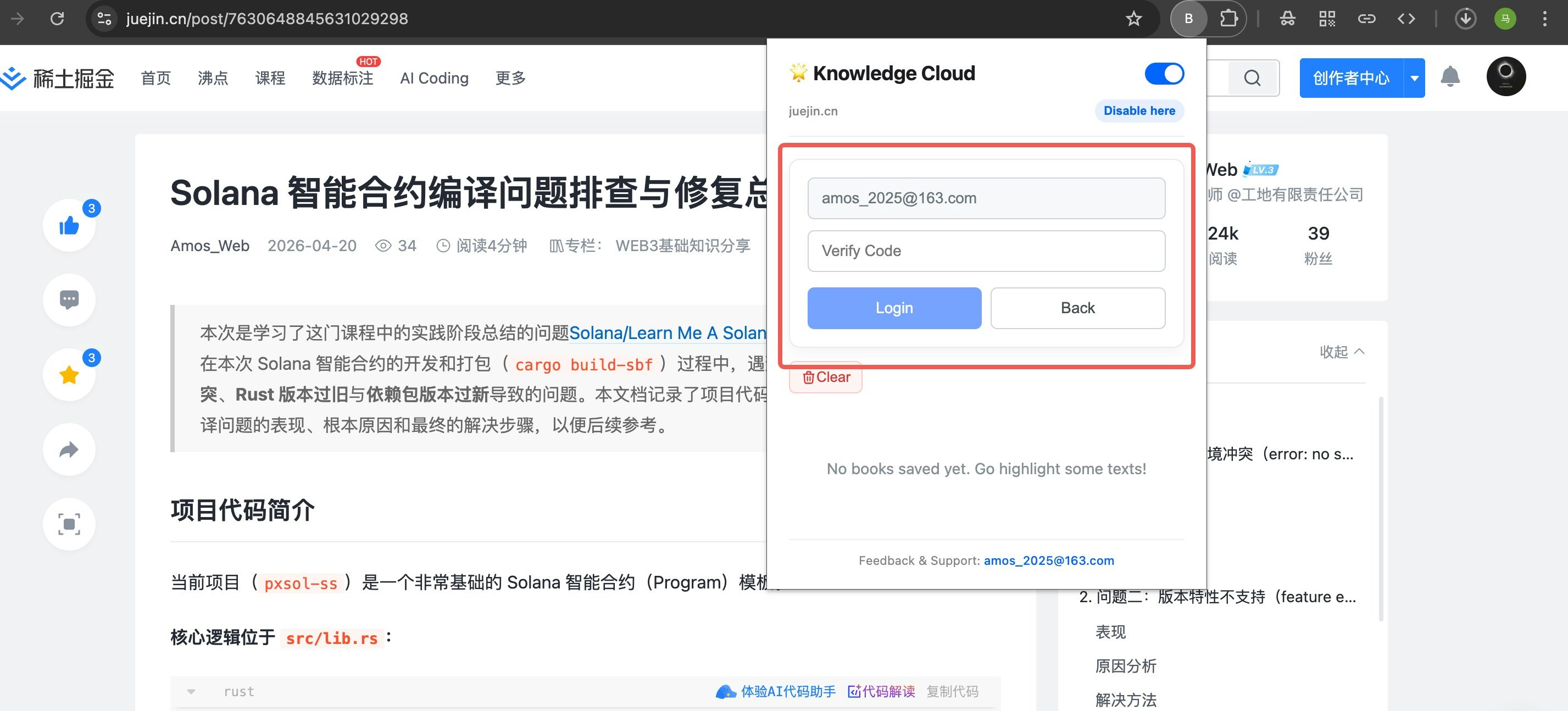Click the LV.3 level badge
The width and height of the screenshot is (1568, 711).
1261,170
